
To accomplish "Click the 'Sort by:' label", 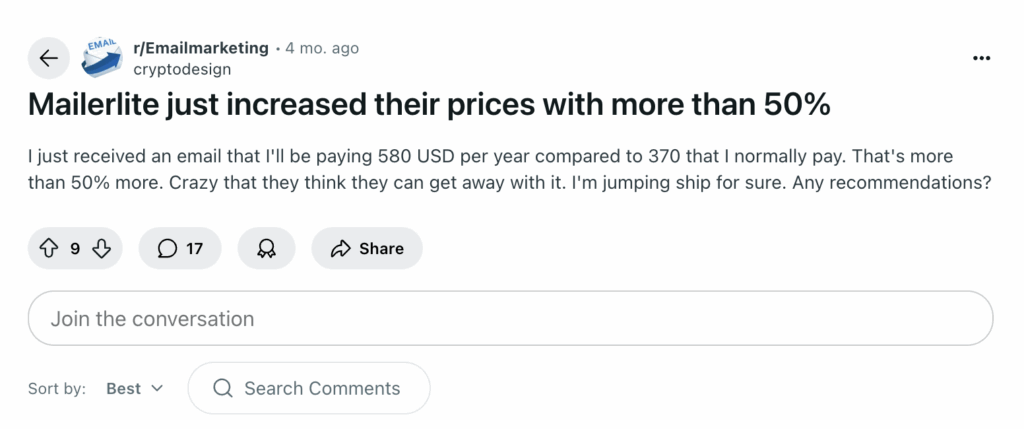I will pyautogui.click(x=56, y=388).
